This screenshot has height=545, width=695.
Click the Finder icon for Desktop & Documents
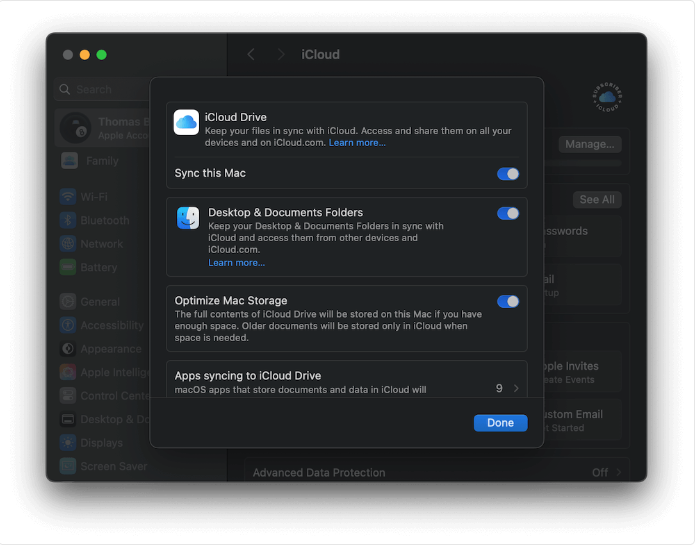point(188,218)
